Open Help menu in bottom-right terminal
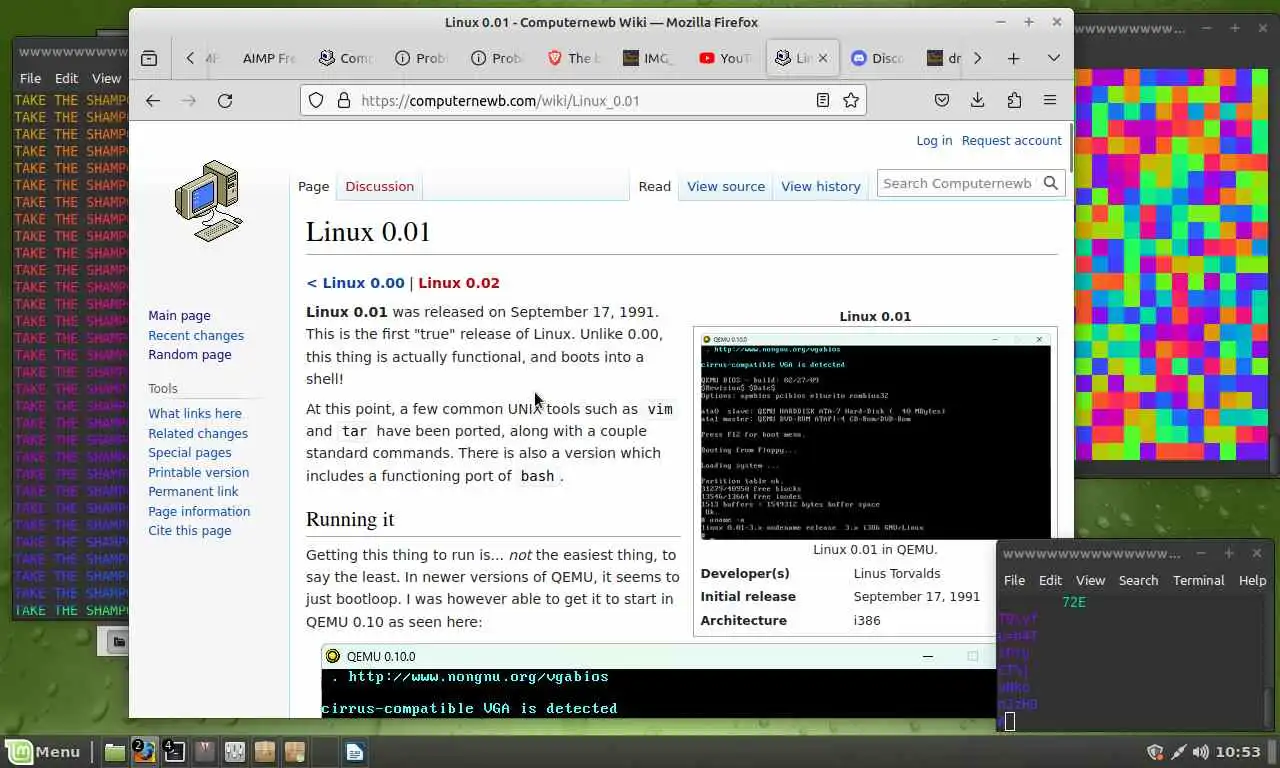1280x768 pixels. point(1252,580)
